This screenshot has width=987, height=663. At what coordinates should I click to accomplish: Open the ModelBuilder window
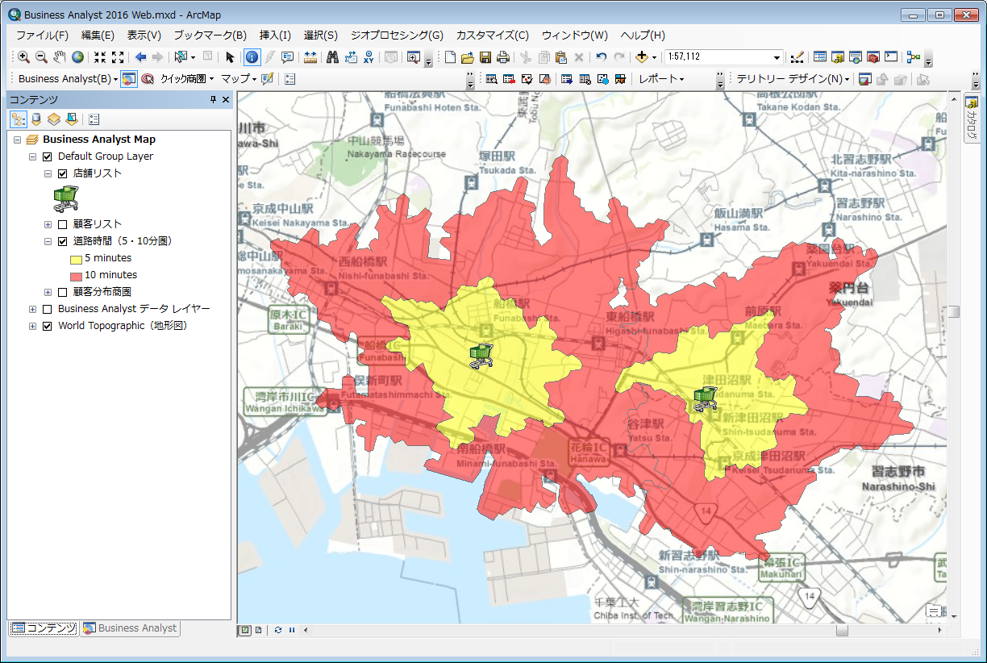point(913,57)
